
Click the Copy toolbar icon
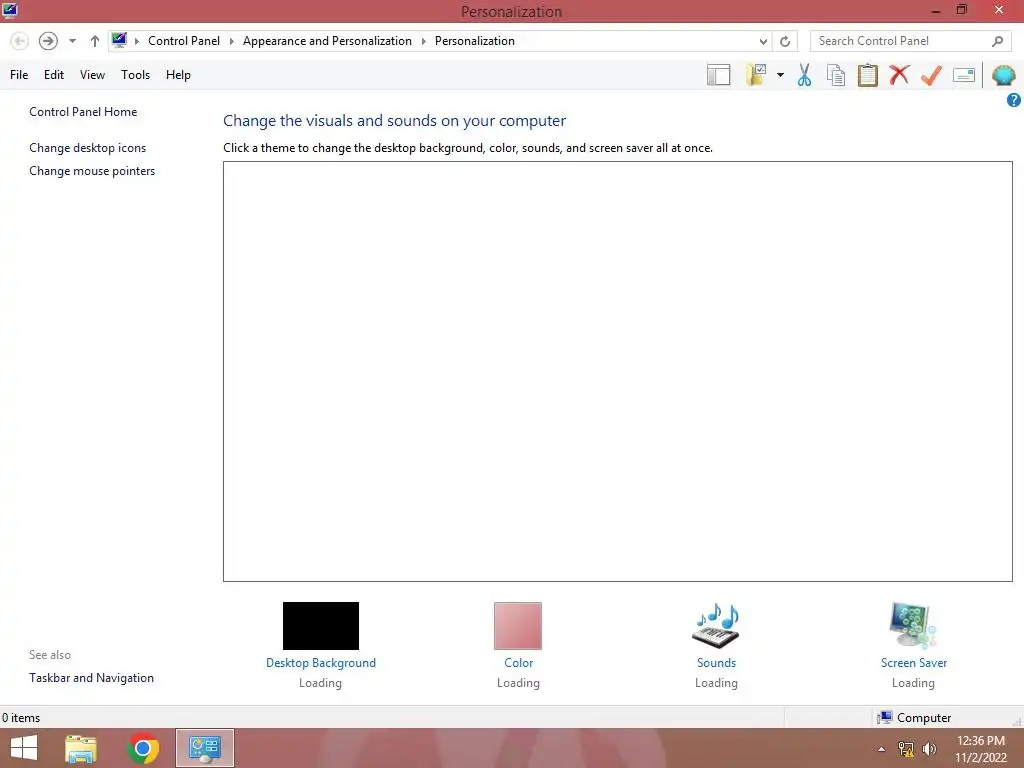click(836, 75)
